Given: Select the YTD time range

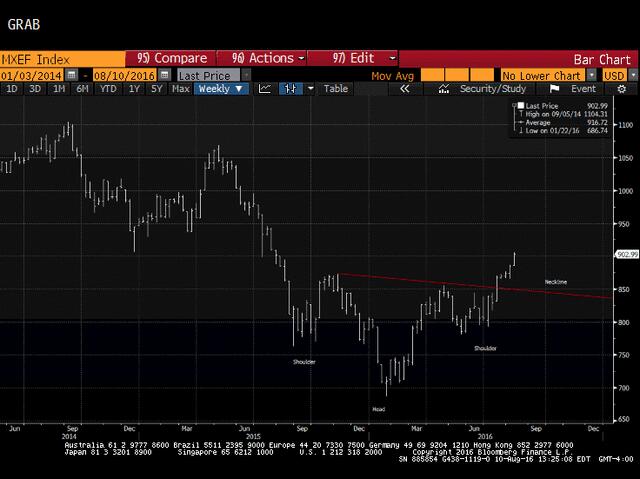Looking at the screenshot, I should click(x=109, y=89).
